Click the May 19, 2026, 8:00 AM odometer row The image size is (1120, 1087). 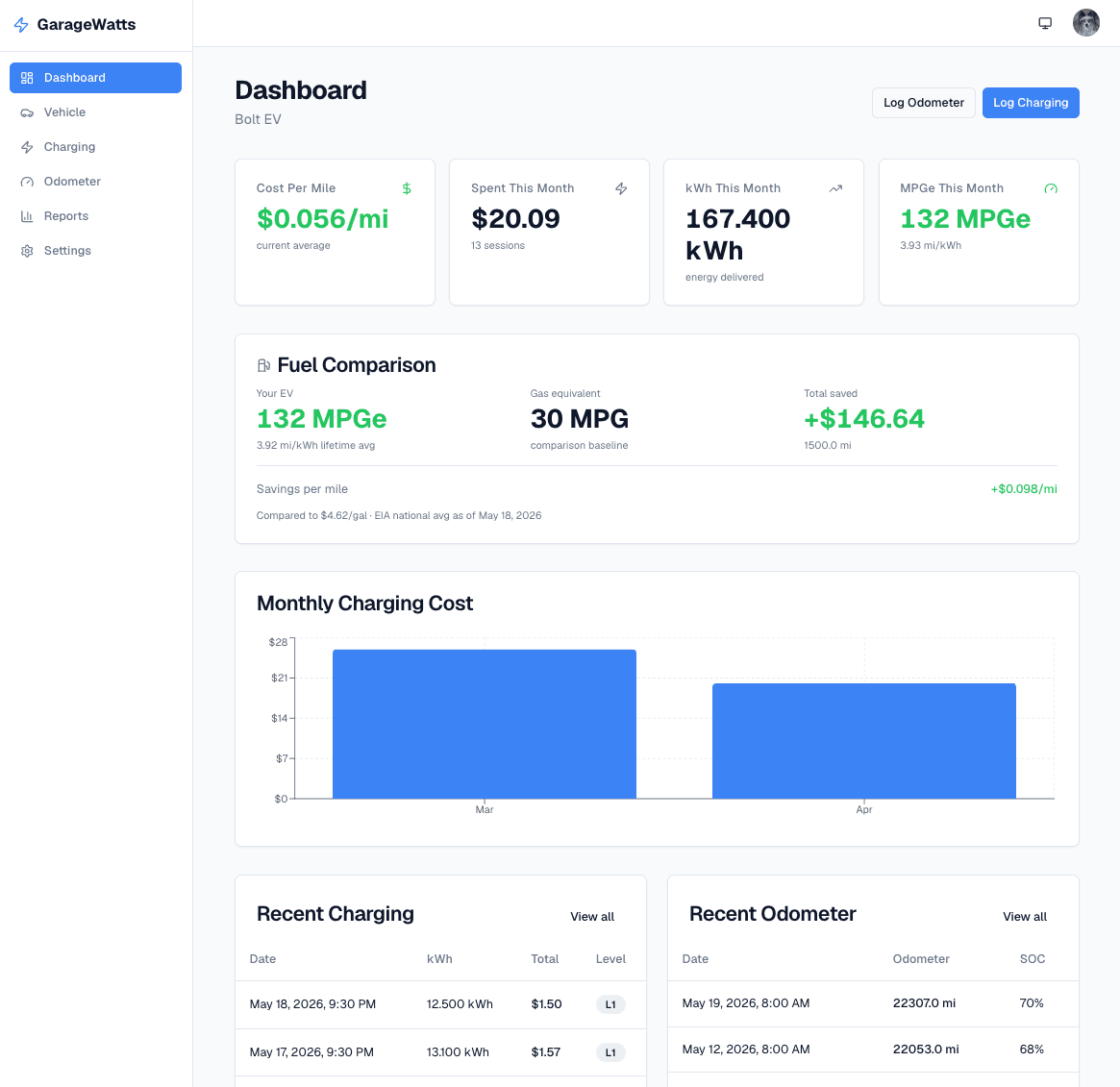click(873, 1003)
